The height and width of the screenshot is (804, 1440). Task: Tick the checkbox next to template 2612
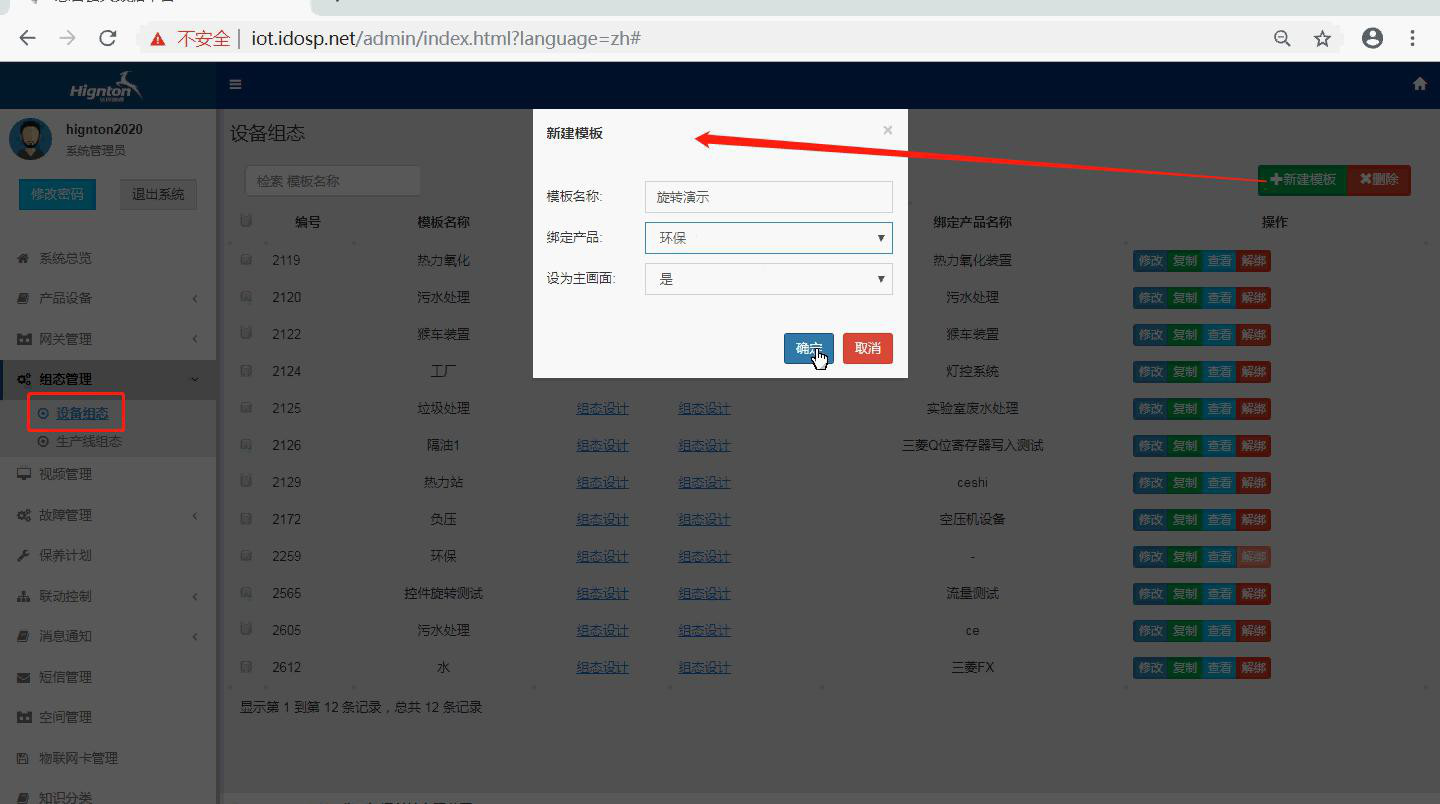click(x=245, y=667)
